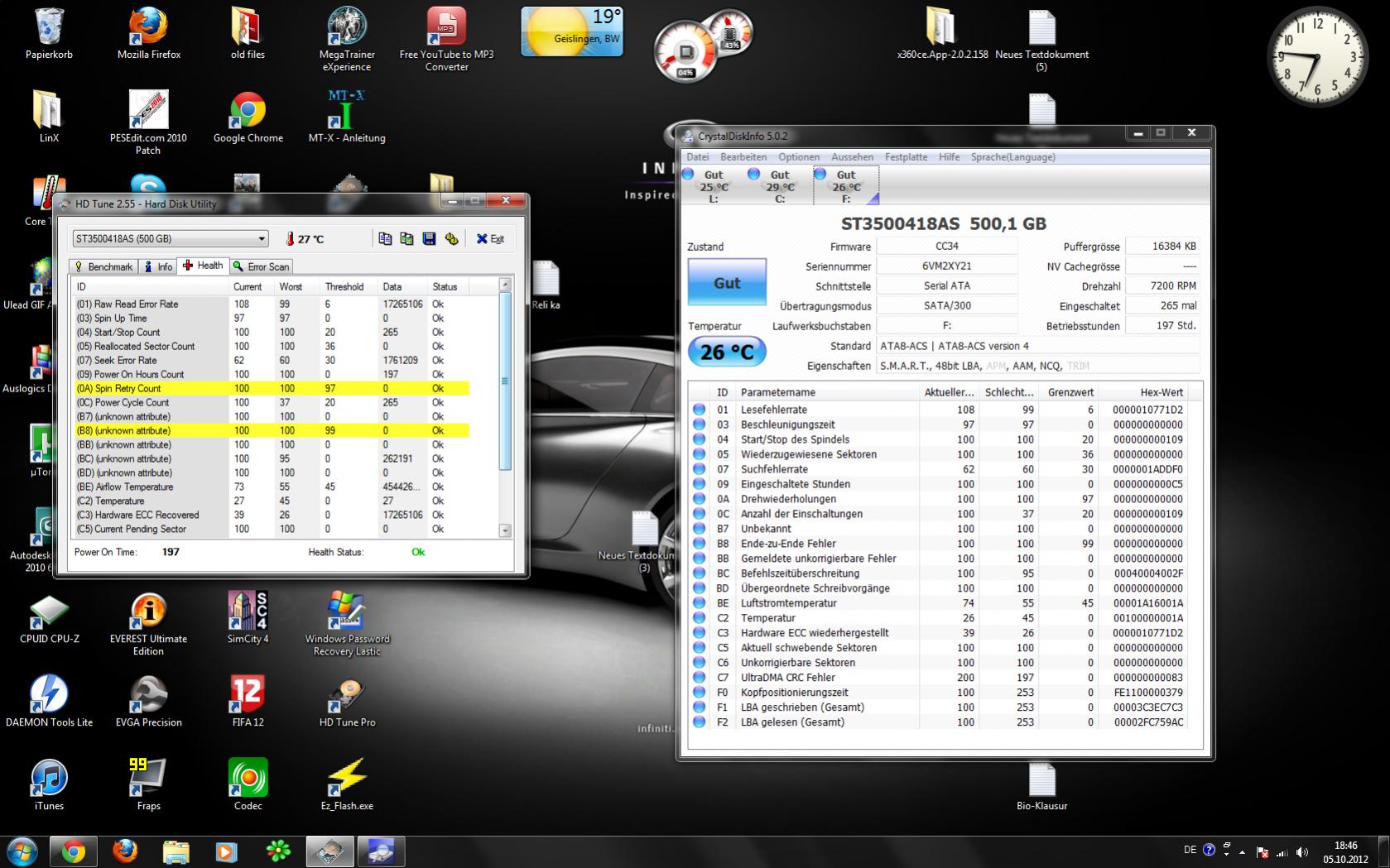Click the volume speaker tray icon
Image resolution: width=1390 pixels, height=868 pixels.
pyautogui.click(x=1302, y=851)
